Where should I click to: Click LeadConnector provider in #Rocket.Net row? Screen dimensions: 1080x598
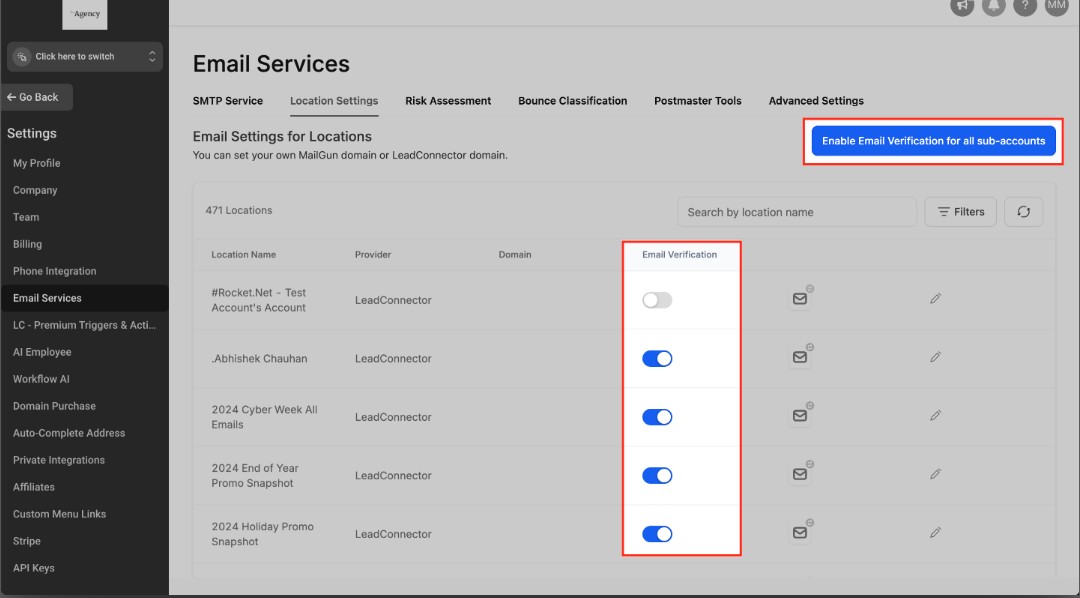[393, 300]
